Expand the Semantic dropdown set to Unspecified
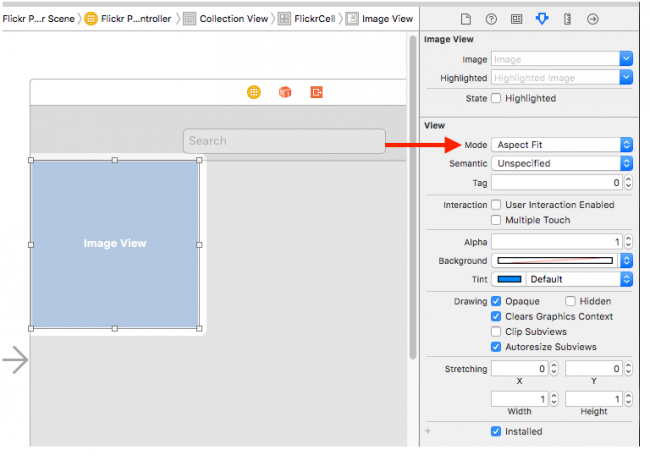 [x=562, y=163]
